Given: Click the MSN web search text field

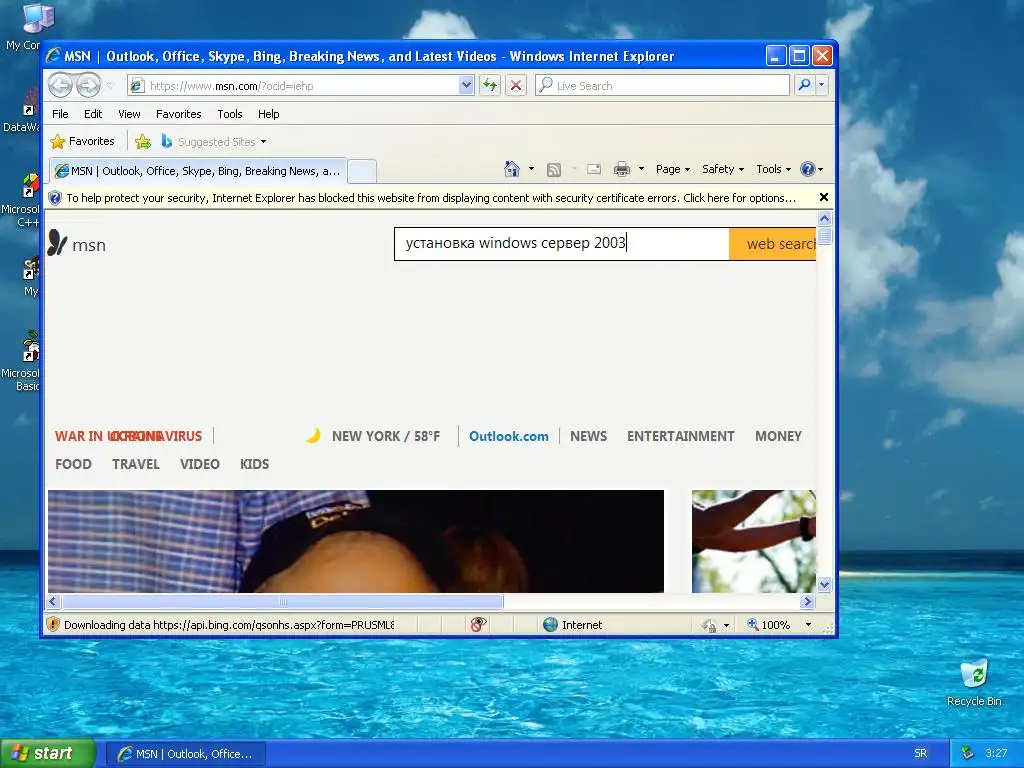Looking at the screenshot, I should (562, 244).
